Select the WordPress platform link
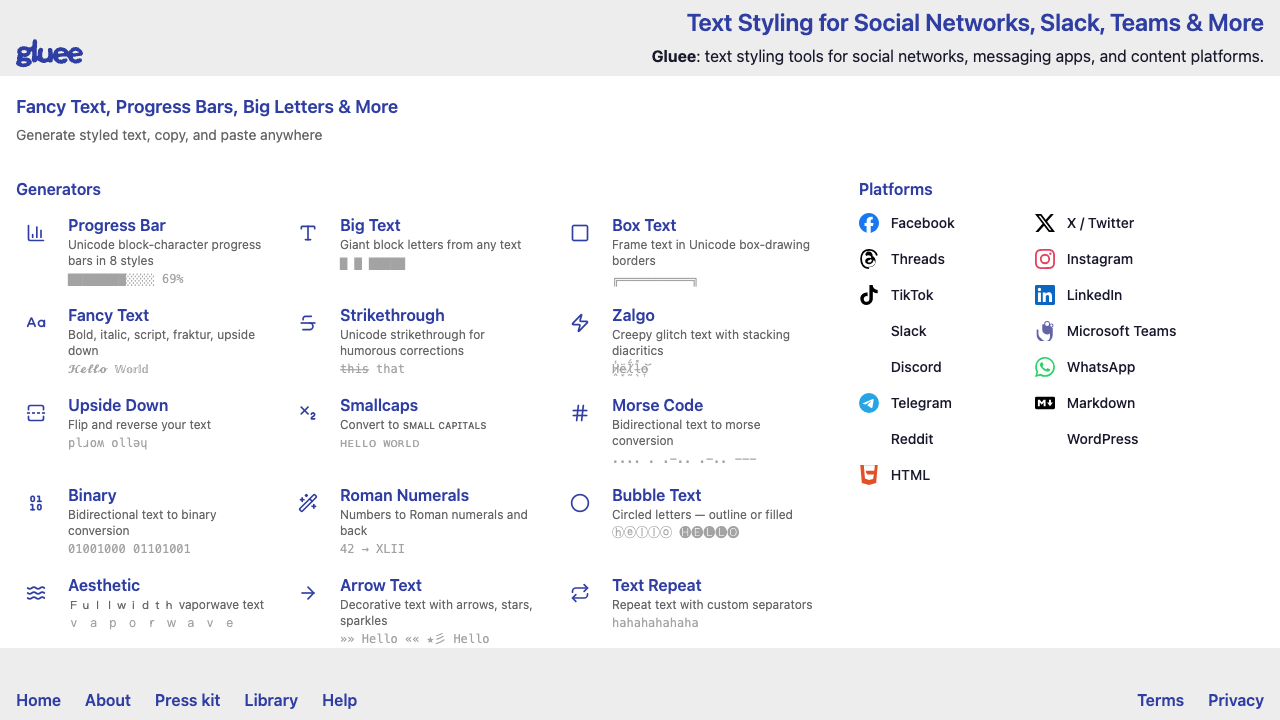Viewport: 1280px width, 720px height. click(1102, 439)
